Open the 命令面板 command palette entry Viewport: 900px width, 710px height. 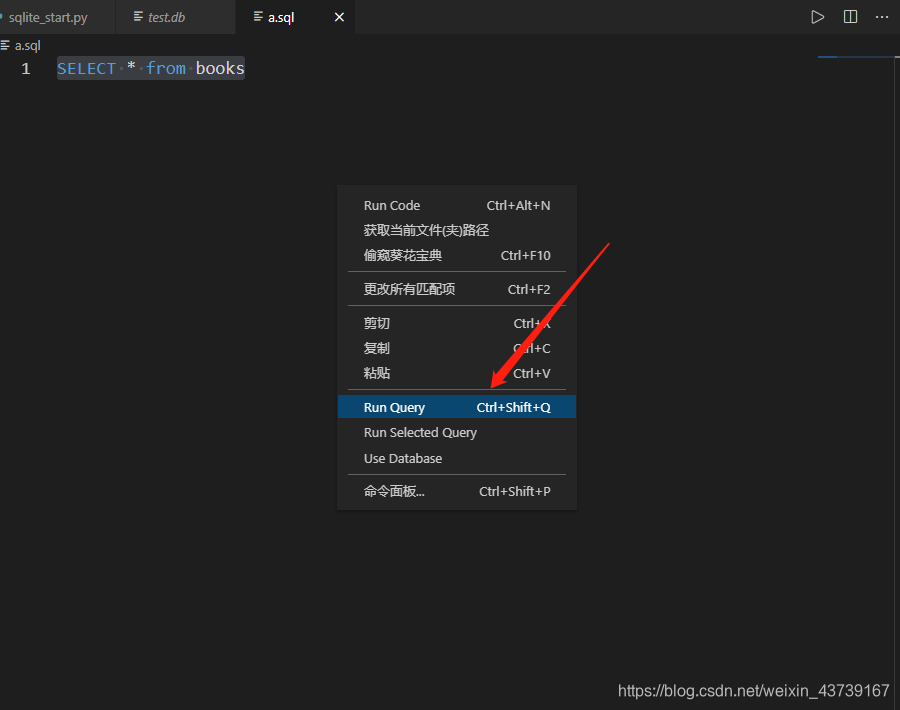394,491
